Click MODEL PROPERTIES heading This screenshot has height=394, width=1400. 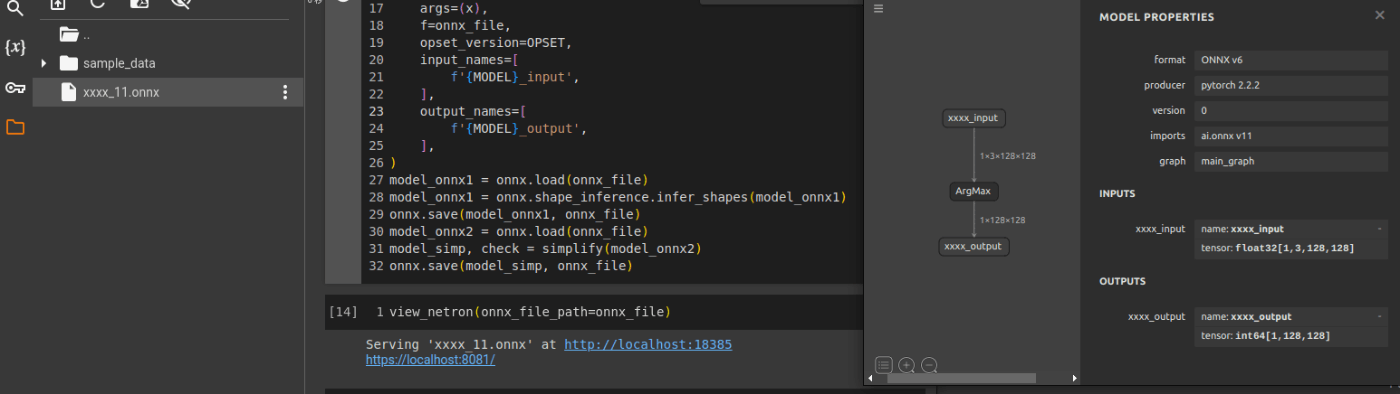(x=1157, y=17)
